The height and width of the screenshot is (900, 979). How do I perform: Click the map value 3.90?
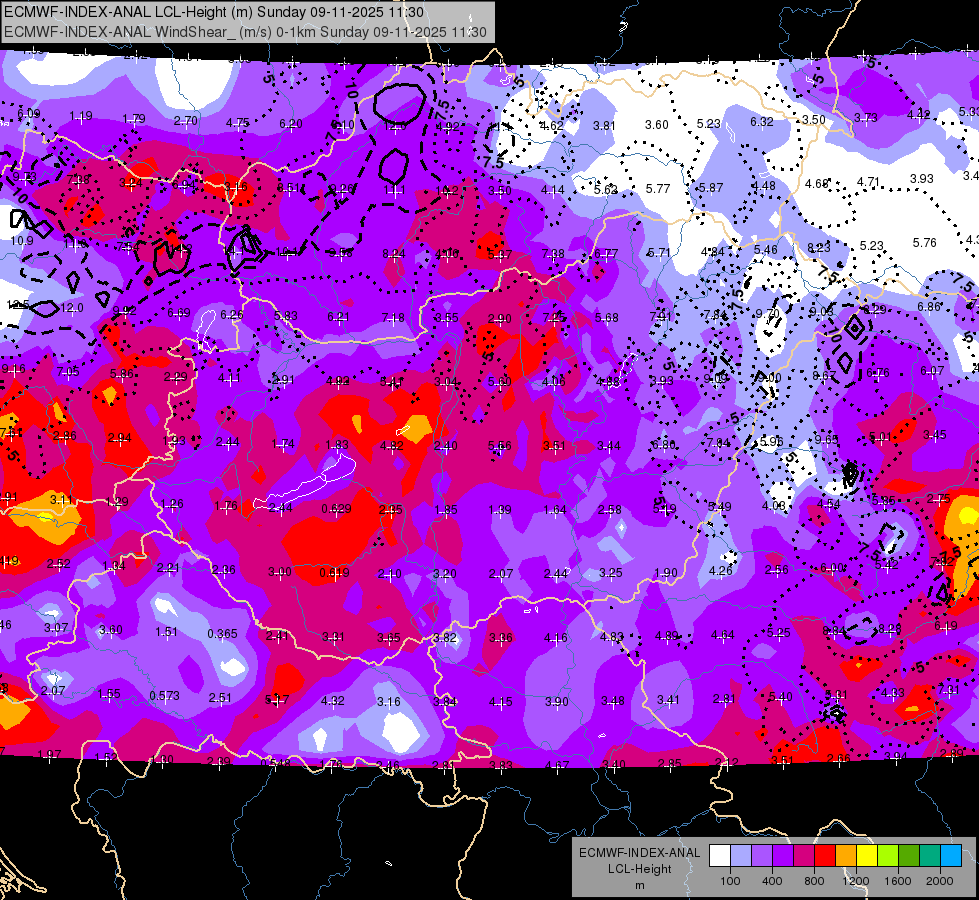point(557,702)
